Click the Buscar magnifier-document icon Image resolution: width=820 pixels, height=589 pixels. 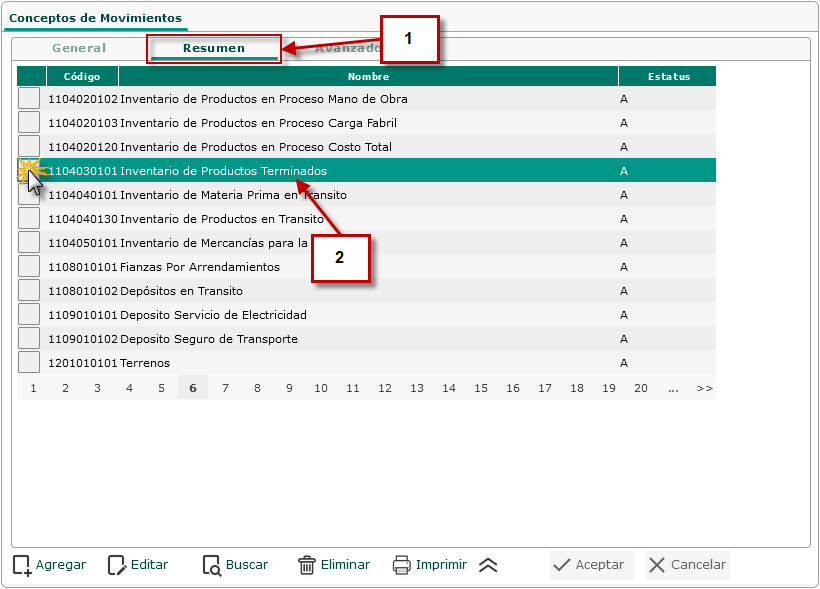(x=212, y=565)
